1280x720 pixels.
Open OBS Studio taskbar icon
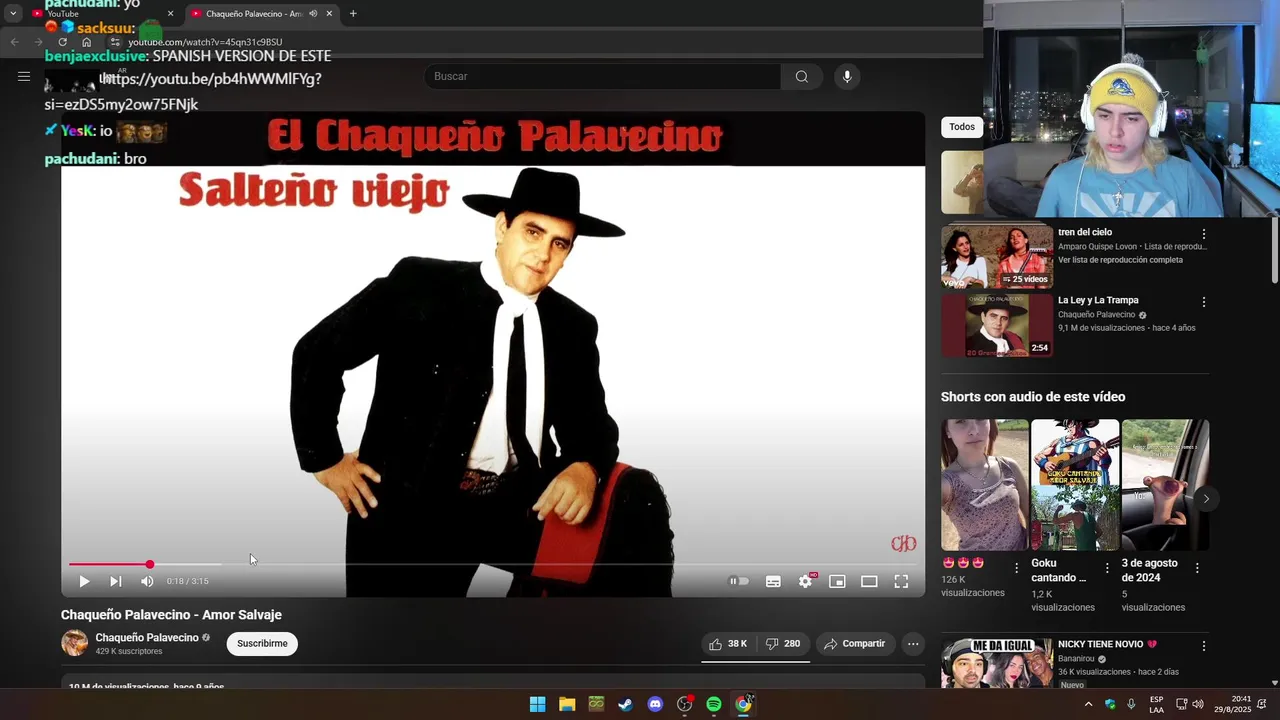[x=684, y=704]
